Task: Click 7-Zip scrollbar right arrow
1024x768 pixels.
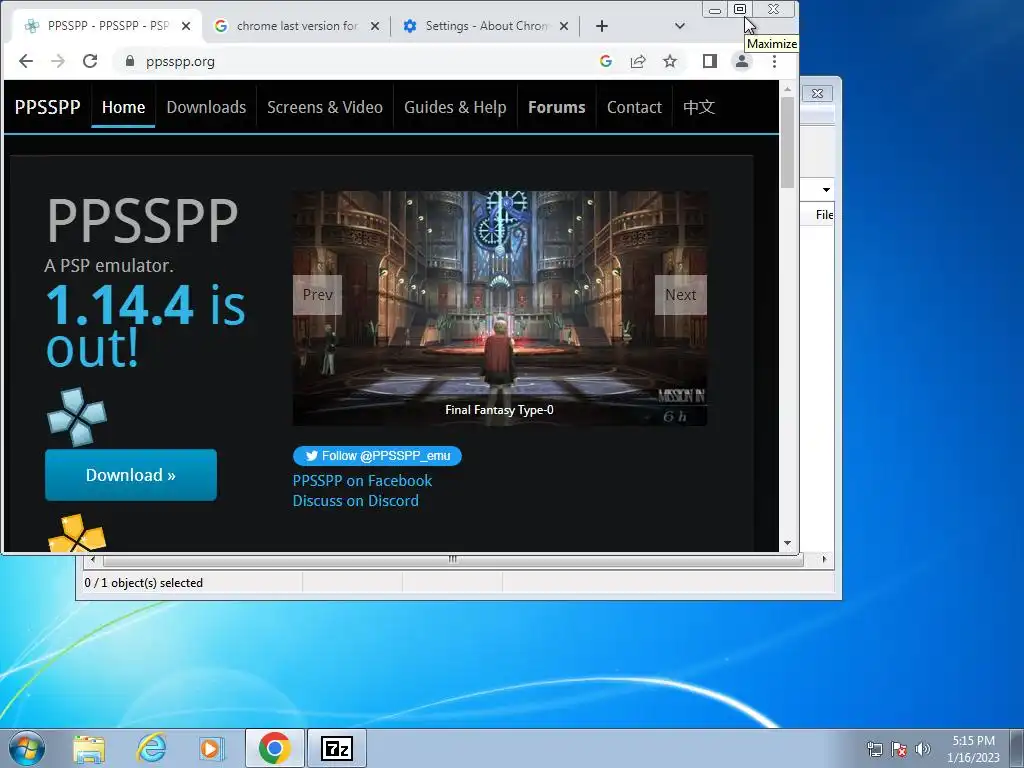Action: pos(824,559)
